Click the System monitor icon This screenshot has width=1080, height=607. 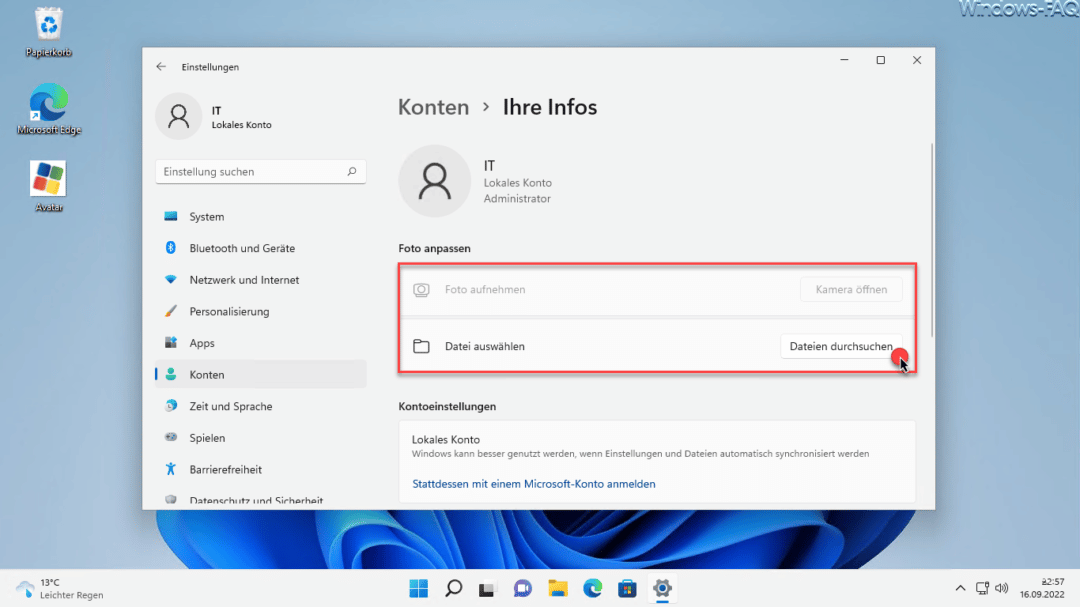(x=171, y=216)
